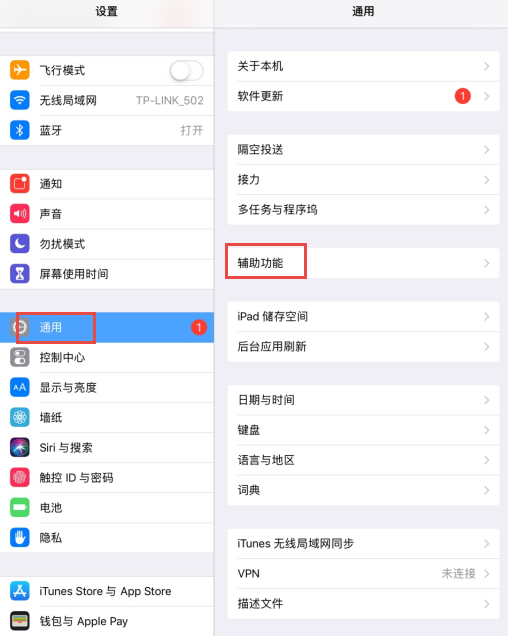This screenshot has height=636, width=508.
Task: Open the 软件更新 software update entry
Action: (363, 96)
